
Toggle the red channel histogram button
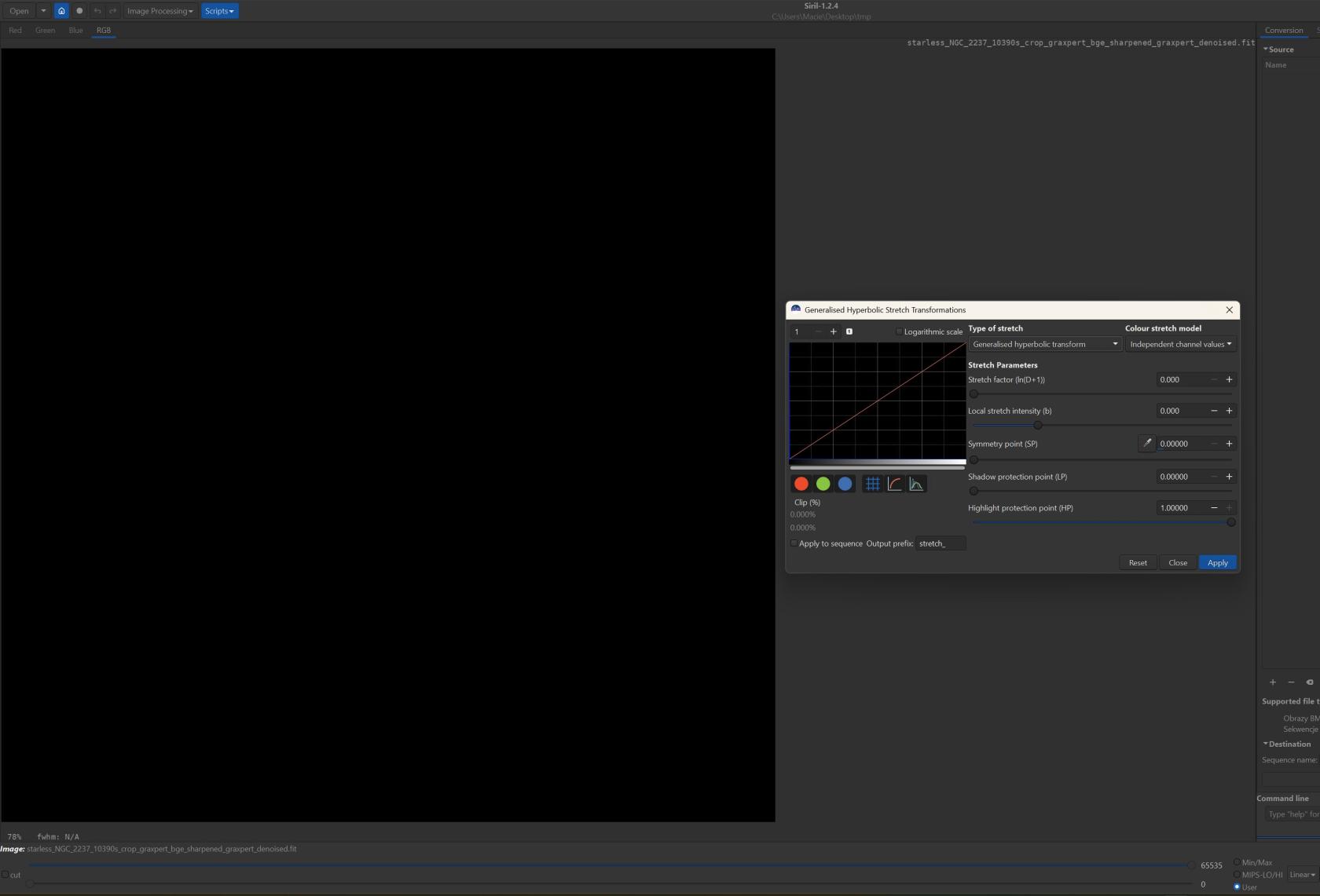pos(801,484)
